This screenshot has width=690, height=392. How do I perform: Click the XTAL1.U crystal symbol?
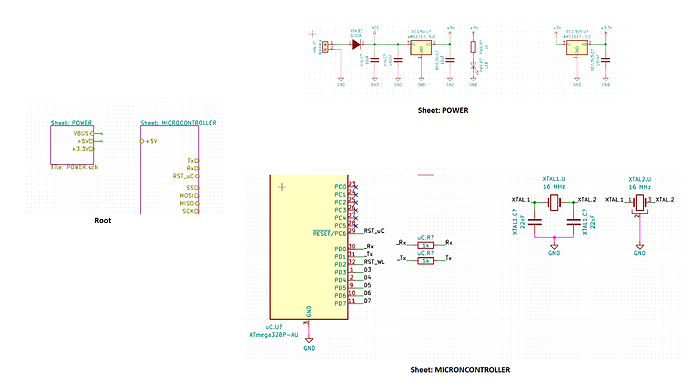point(554,202)
